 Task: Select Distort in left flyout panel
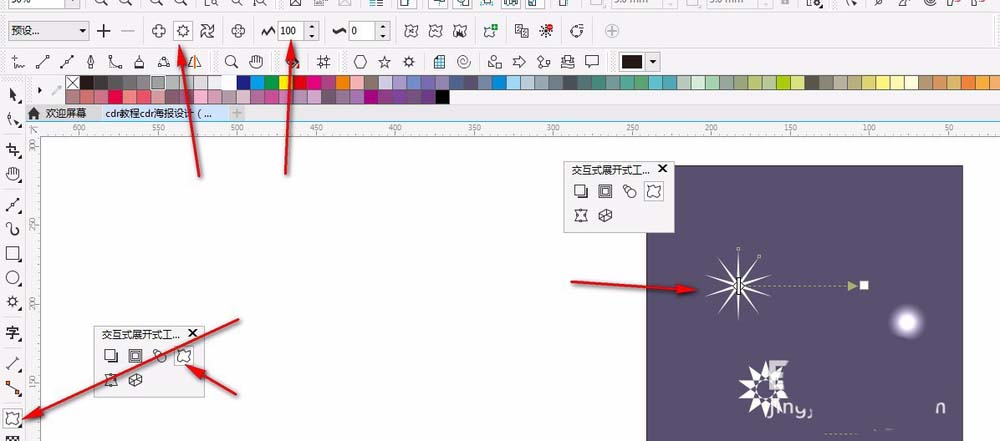[x=184, y=356]
